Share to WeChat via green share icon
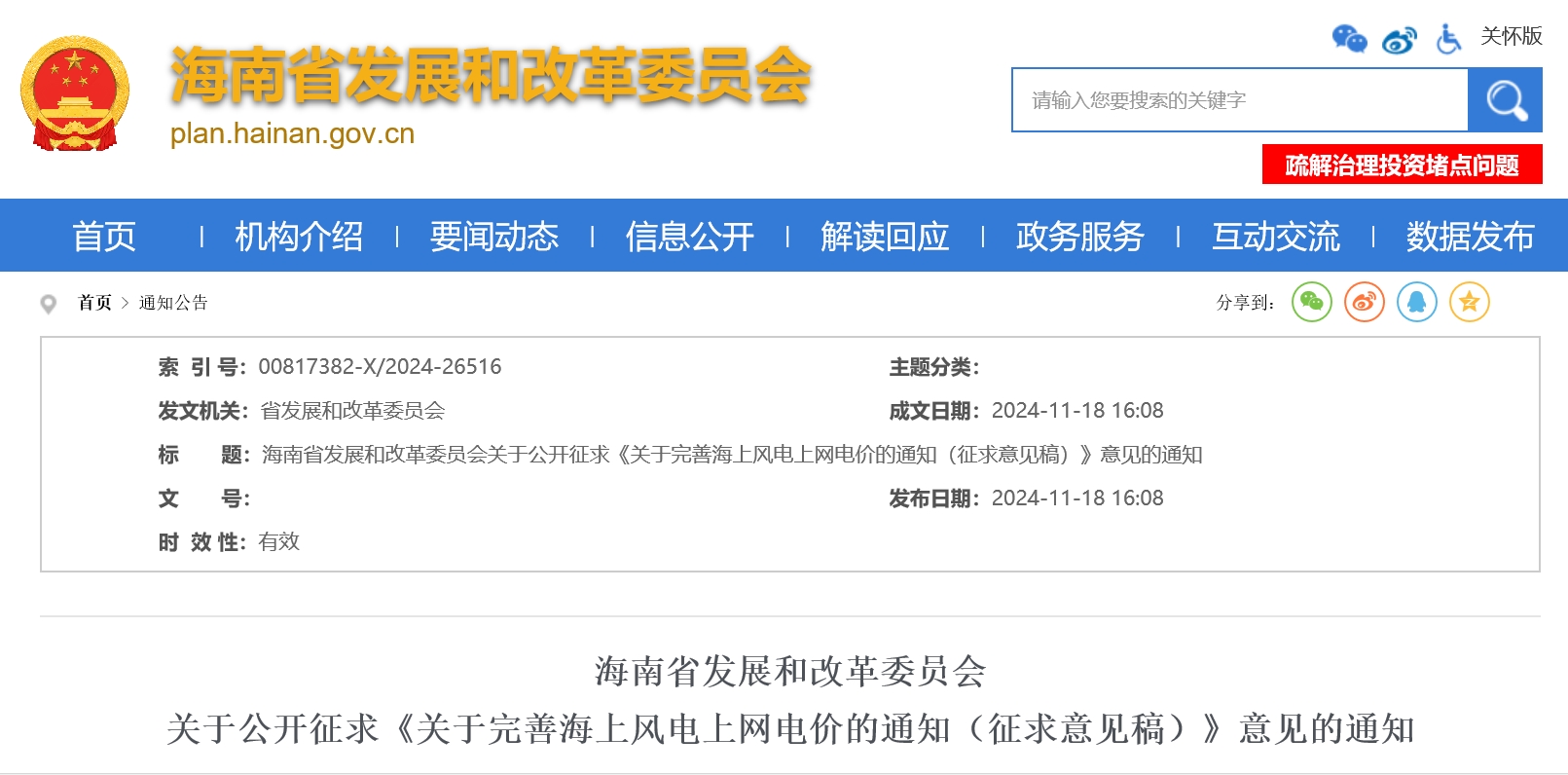Image resolution: width=1568 pixels, height=775 pixels. pyautogui.click(x=1311, y=302)
